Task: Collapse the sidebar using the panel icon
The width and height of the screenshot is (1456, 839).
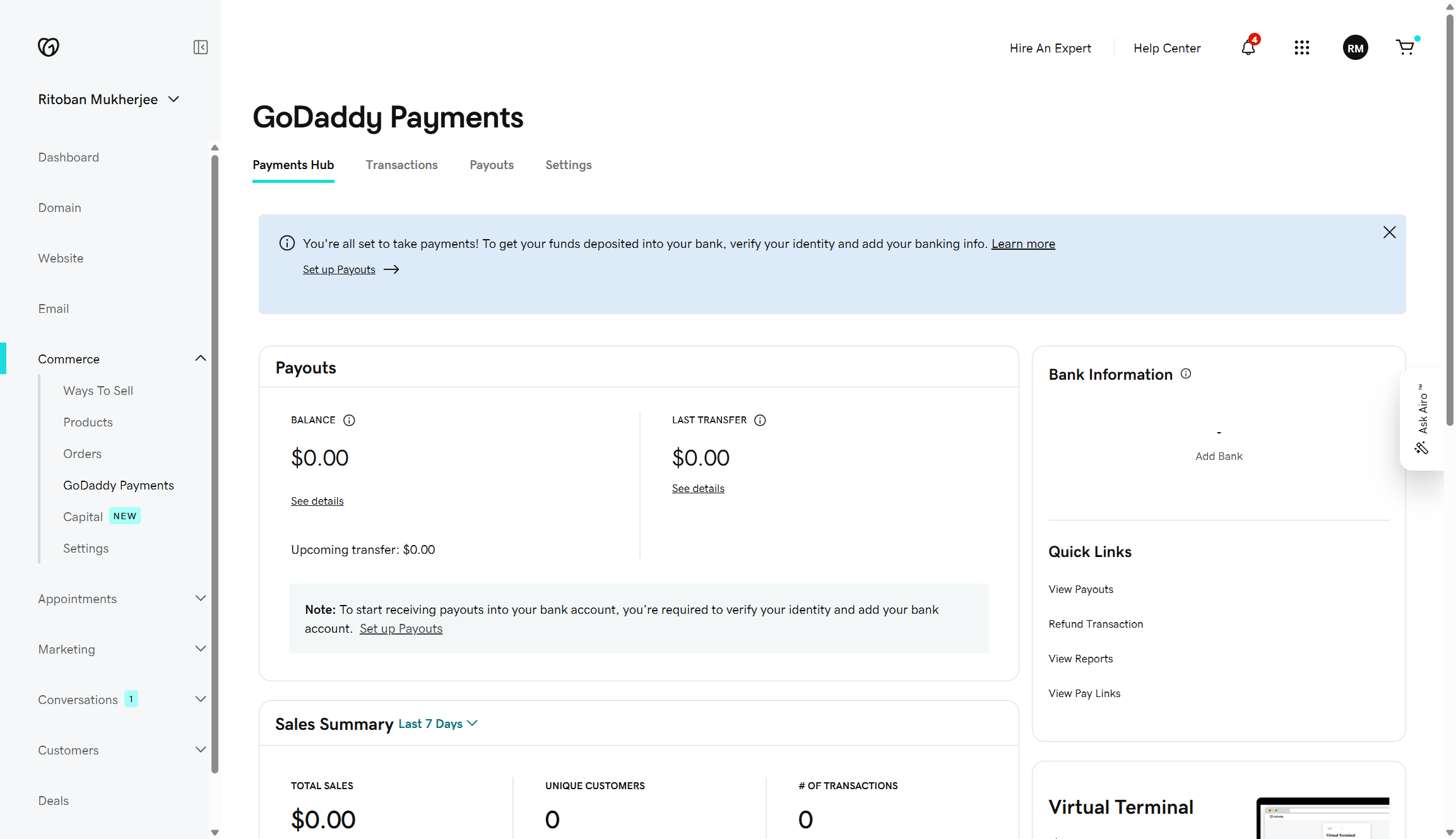Action: [200, 47]
